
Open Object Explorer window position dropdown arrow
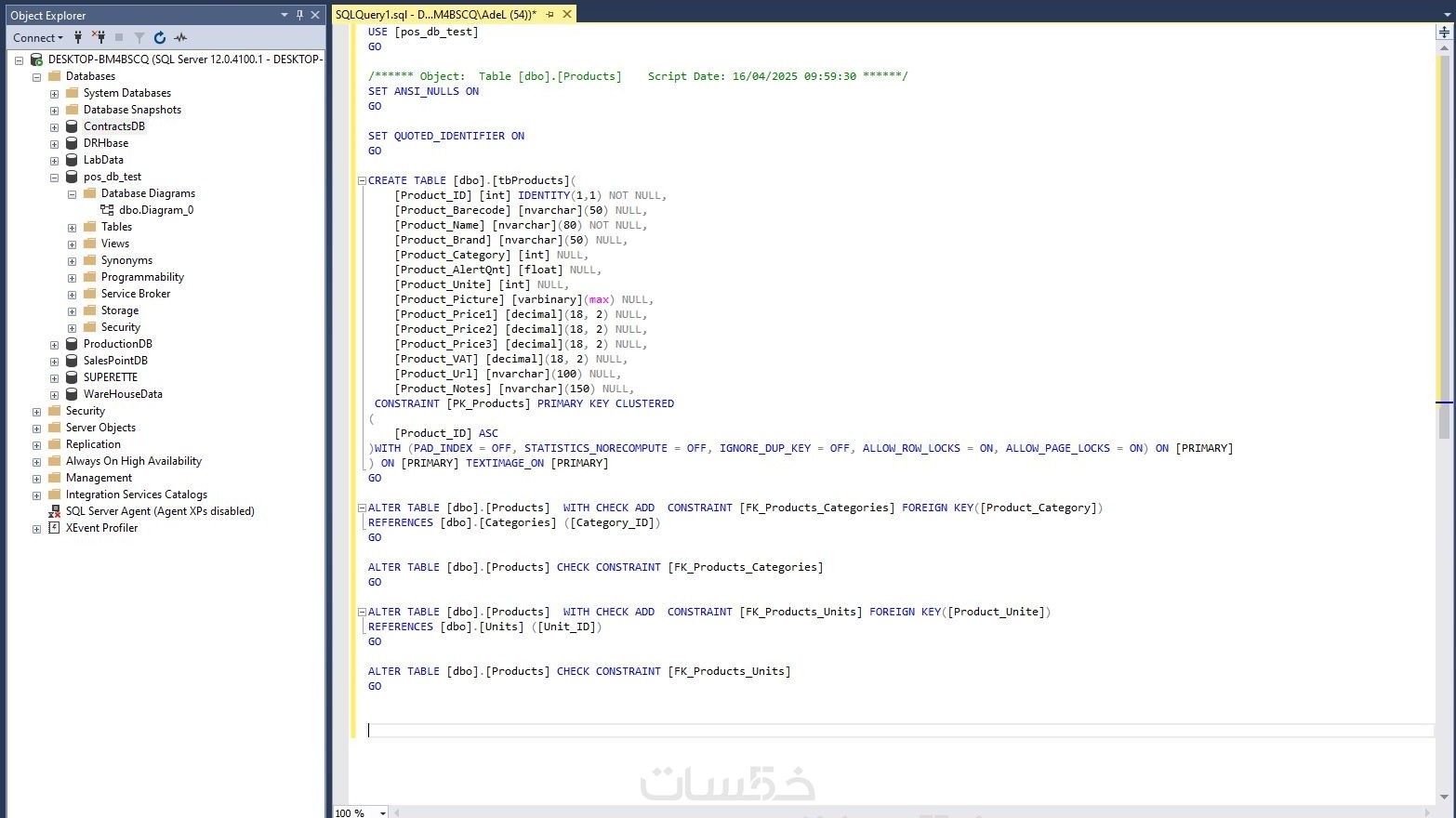(285, 15)
